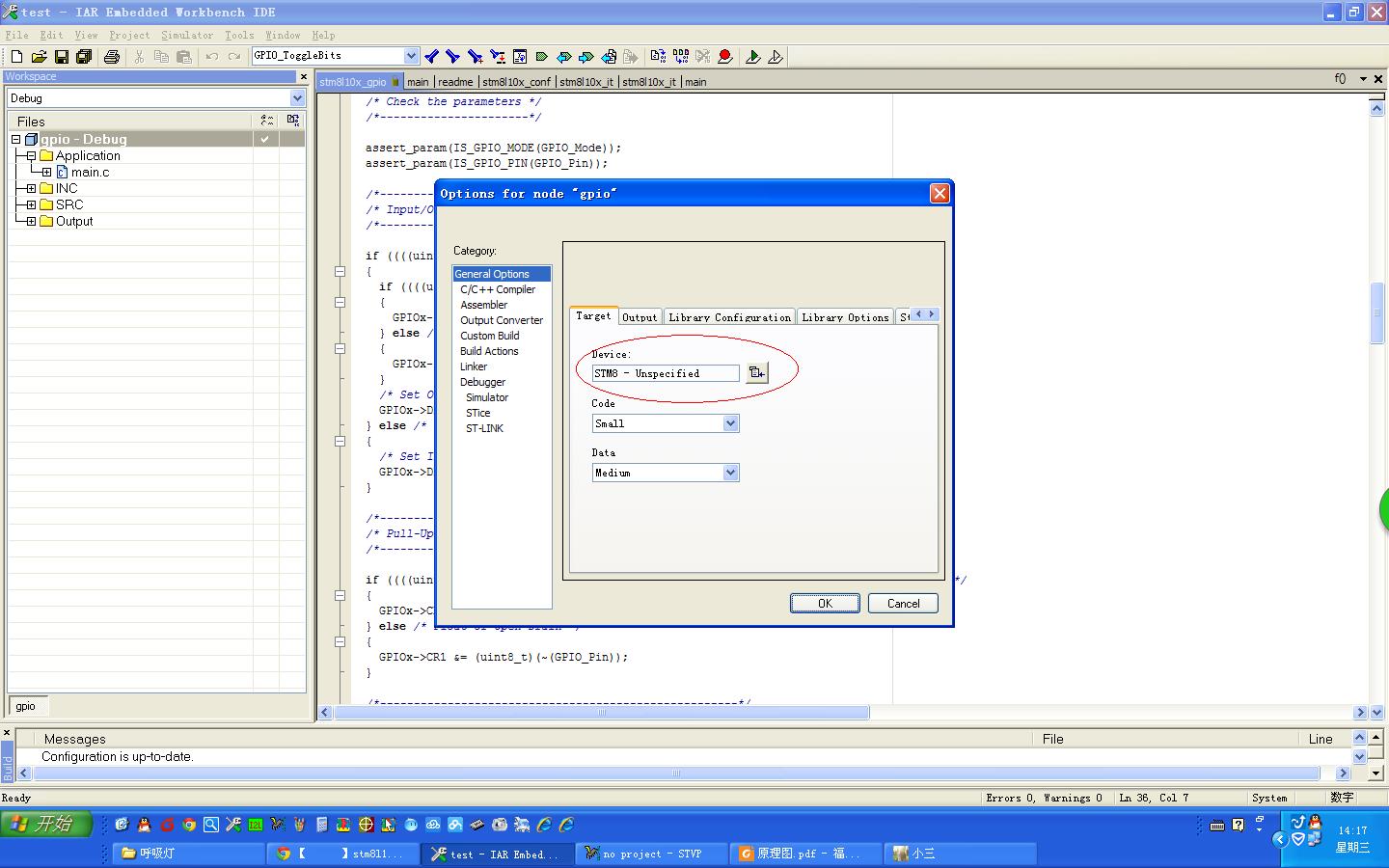Expand the main.c file node
1389x868 pixels.
pyautogui.click(x=46, y=172)
